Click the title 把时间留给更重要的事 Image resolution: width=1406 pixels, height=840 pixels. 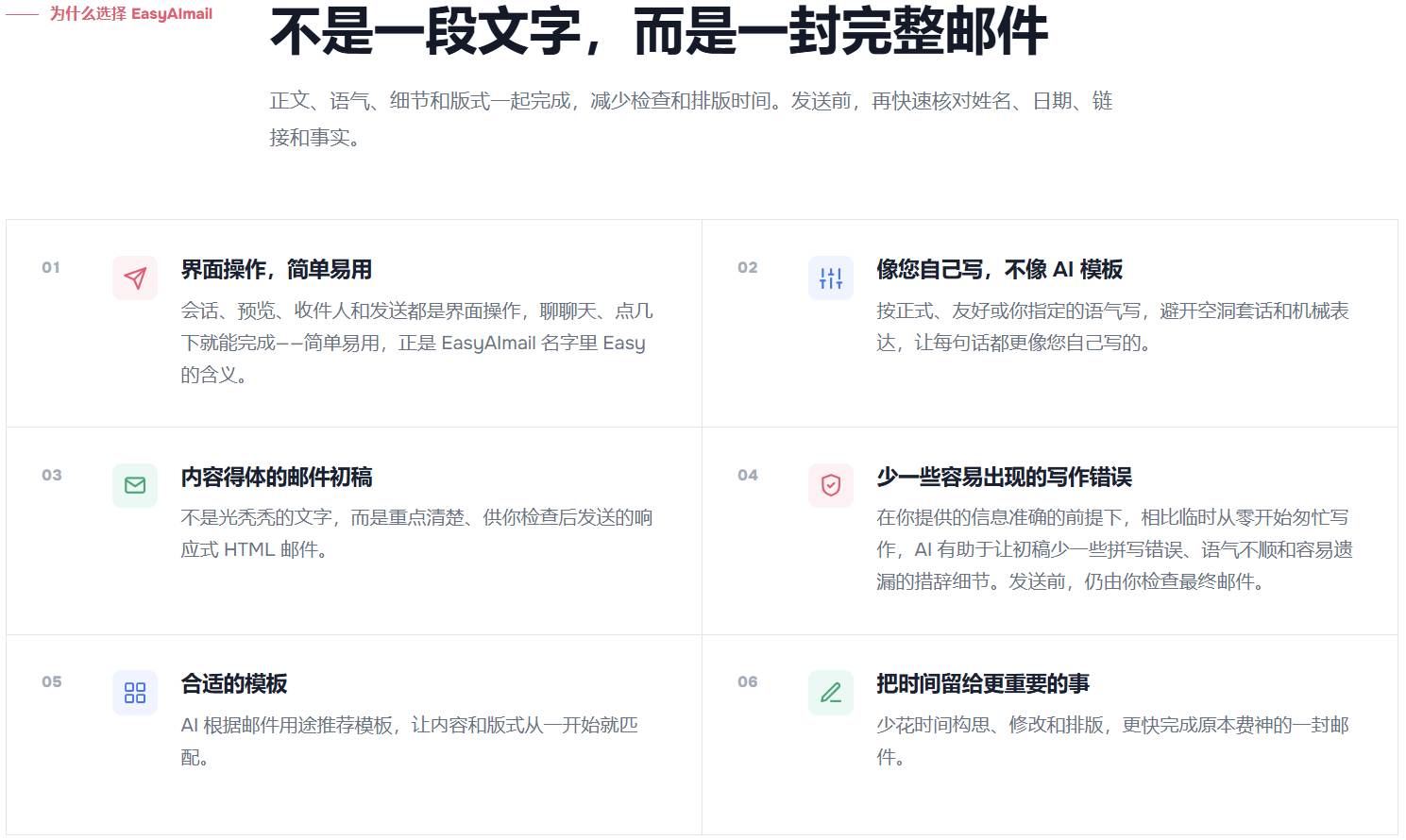[982, 684]
